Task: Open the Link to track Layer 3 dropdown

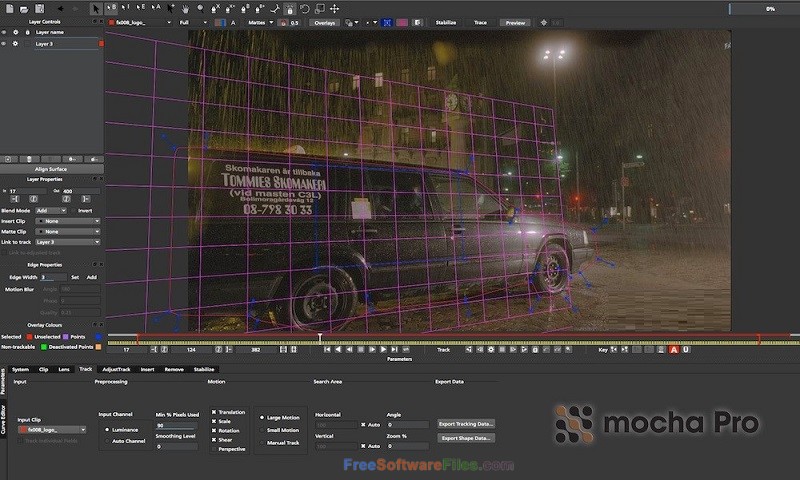Action: pyautogui.click(x=67, y=242)
